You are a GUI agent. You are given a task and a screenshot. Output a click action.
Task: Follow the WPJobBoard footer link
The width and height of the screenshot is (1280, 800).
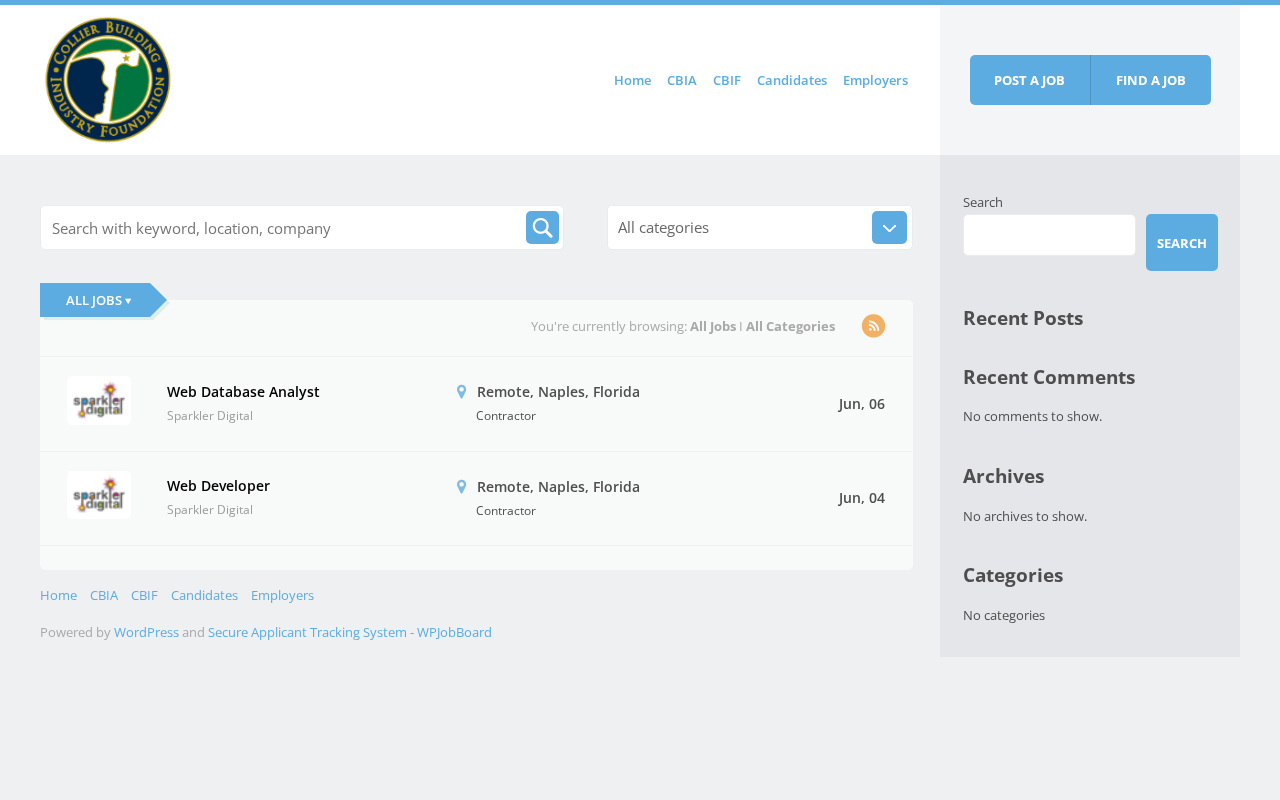pyautogui.click(x=454, y=632)
